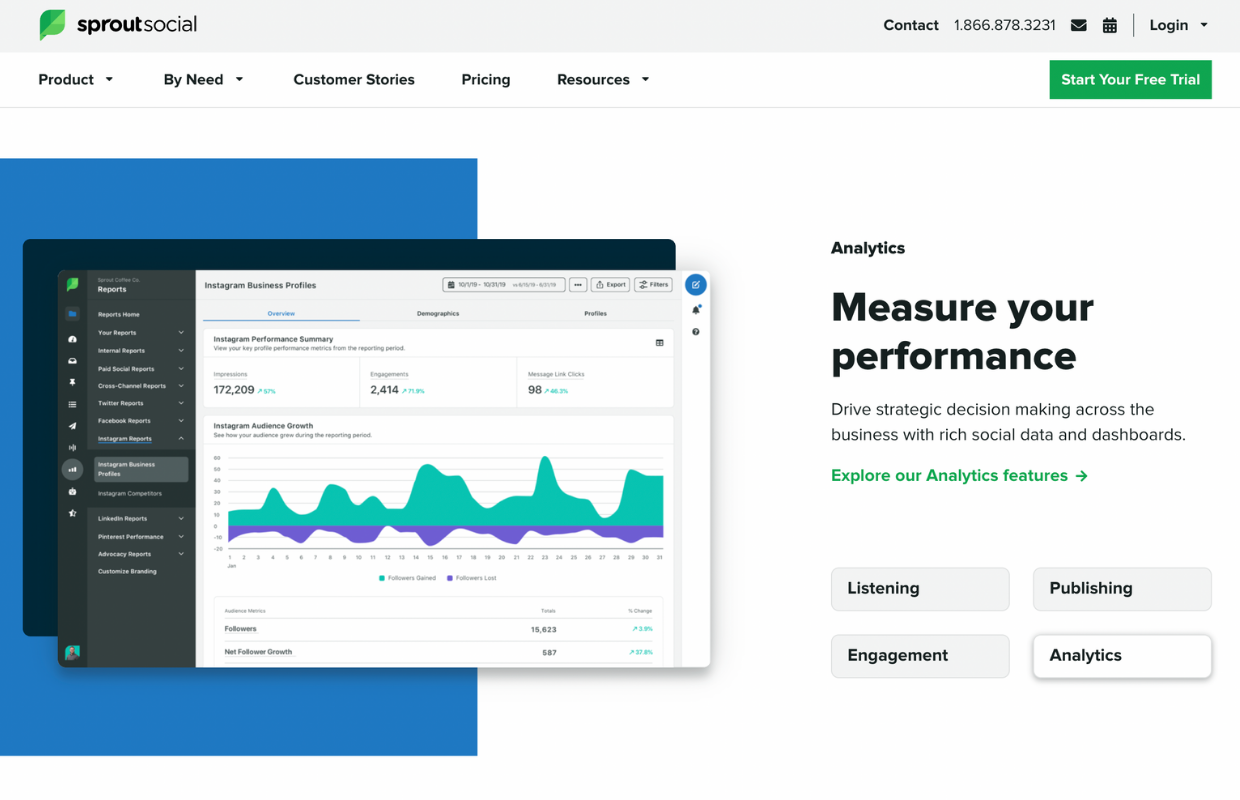The height and width of the screenshot is (800, 1240).
Task: Expand Advocacy Reports section
Action: tap(141, 554)
